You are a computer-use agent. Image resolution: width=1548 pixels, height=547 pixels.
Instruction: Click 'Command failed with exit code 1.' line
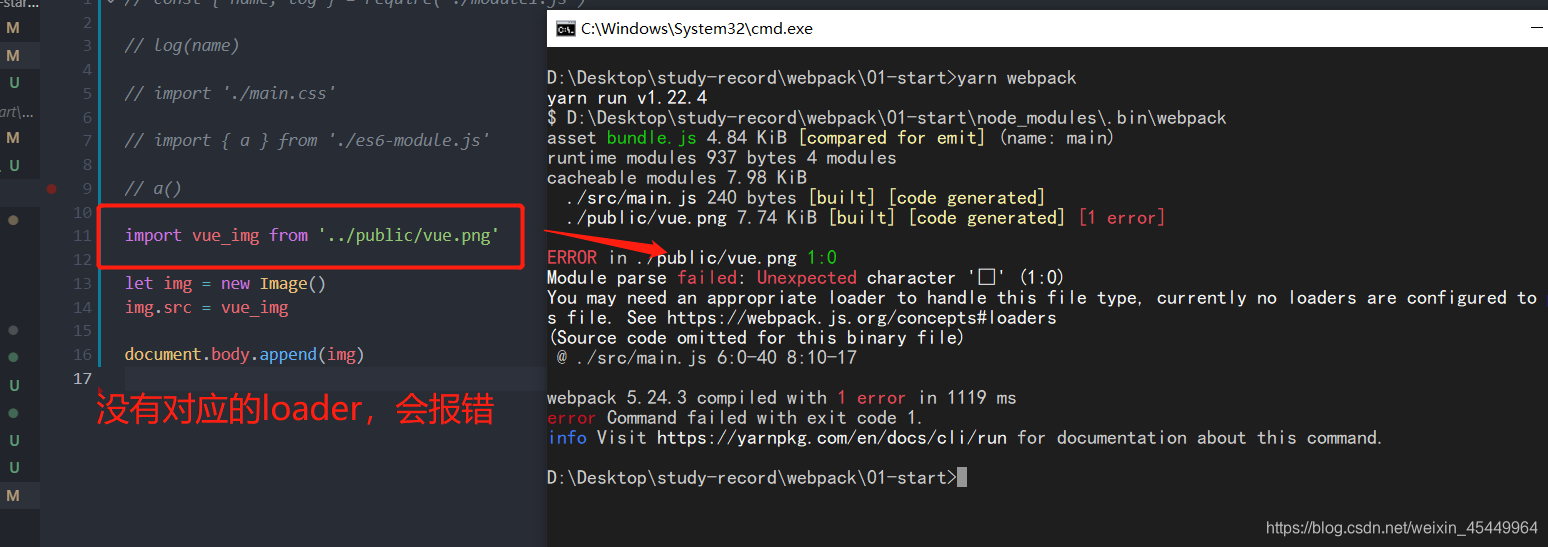click(x=765, y=418)
